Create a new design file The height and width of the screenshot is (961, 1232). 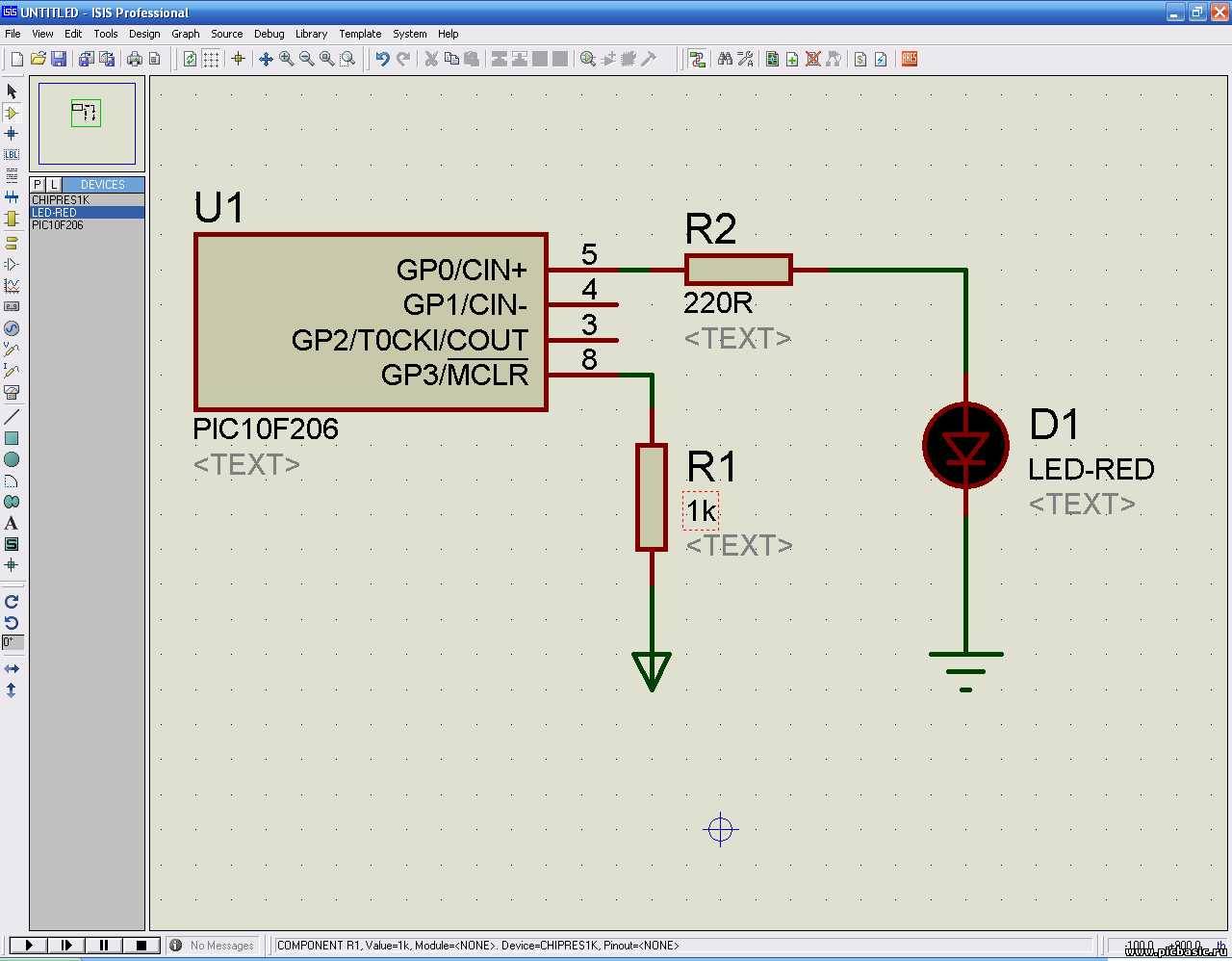pyautogui.click(x=16, y=59)
